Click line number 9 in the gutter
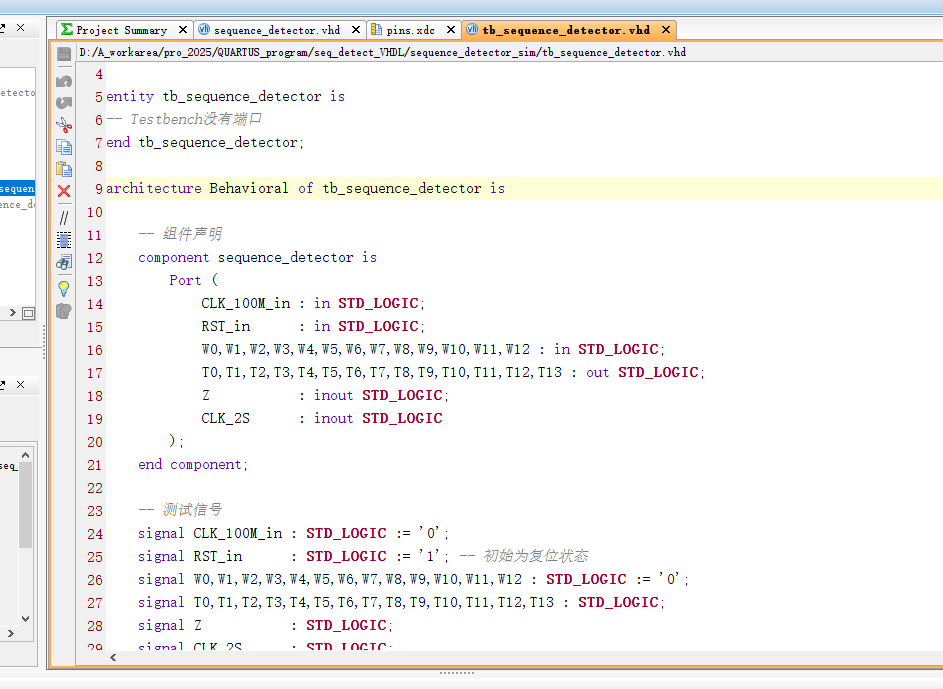 99,189
